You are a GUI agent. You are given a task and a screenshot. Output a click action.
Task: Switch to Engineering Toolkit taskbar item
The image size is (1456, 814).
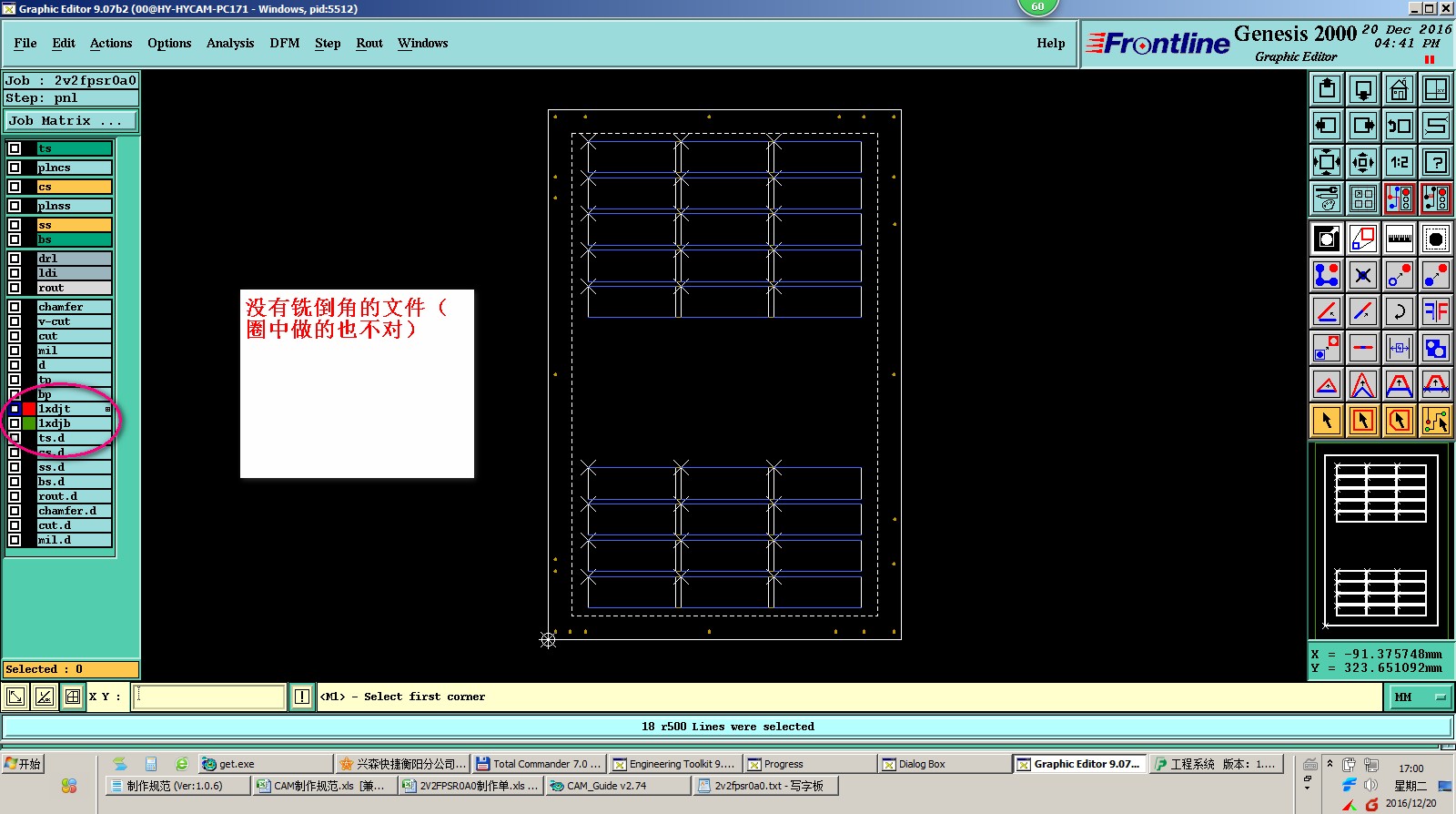(x=674, y=764)
